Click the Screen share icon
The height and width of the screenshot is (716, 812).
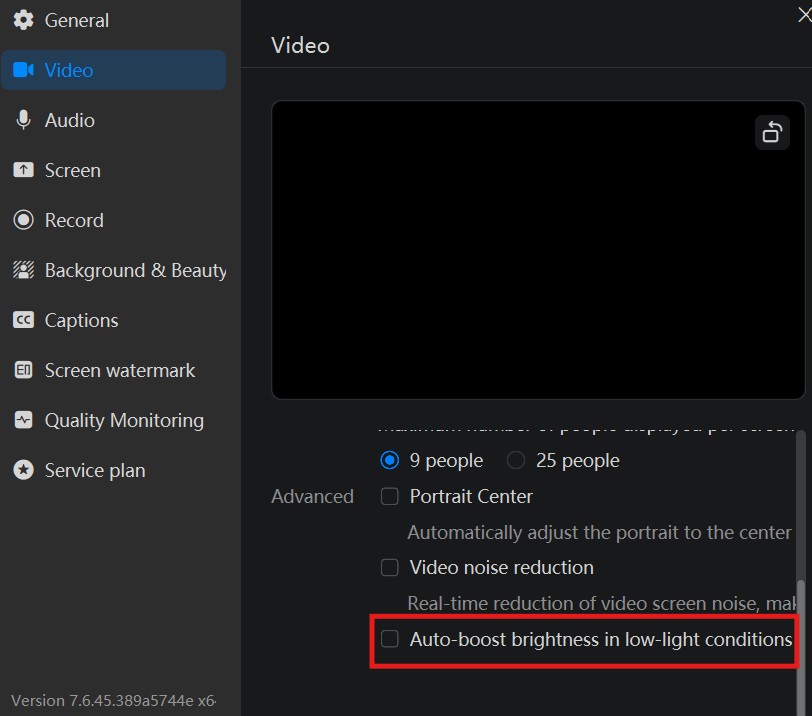click(23, 170)
